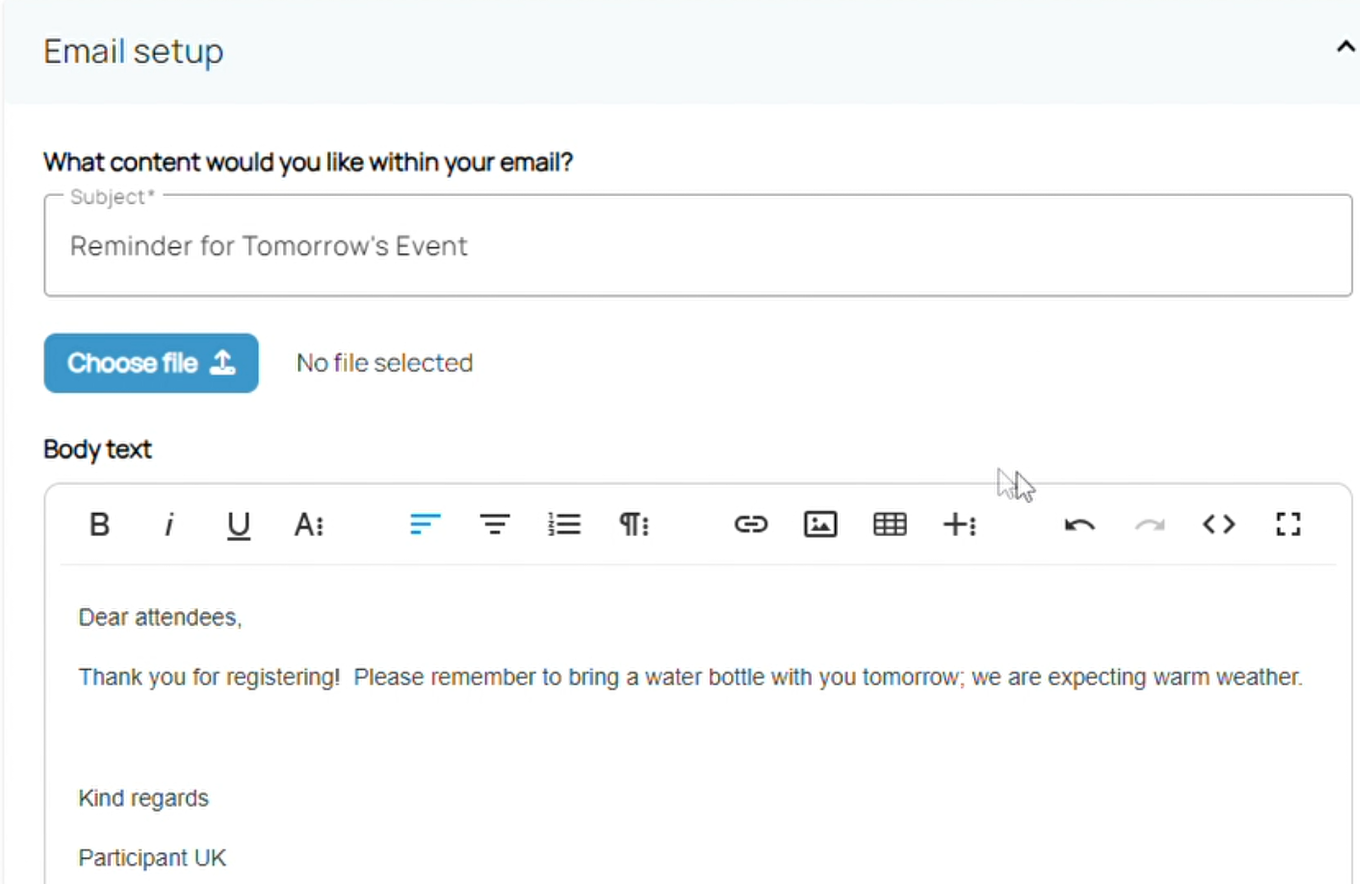Redo the last undone edit

(x=1149, y=524)
